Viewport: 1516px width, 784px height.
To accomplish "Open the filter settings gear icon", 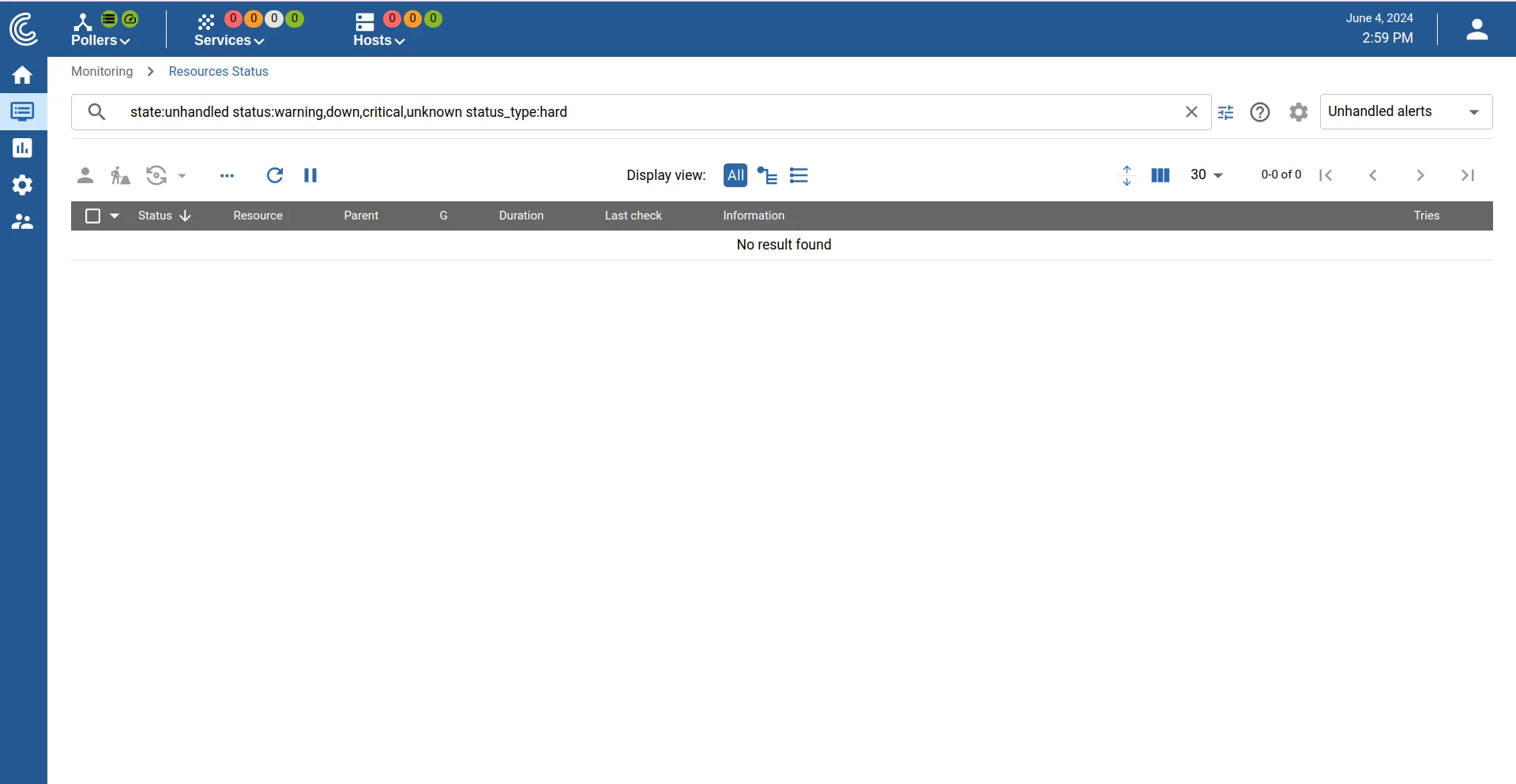I will click(1298, 112).
